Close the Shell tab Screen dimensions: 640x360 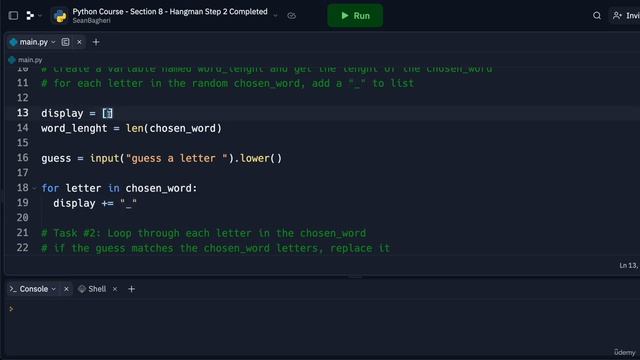[x=115, y=289]
